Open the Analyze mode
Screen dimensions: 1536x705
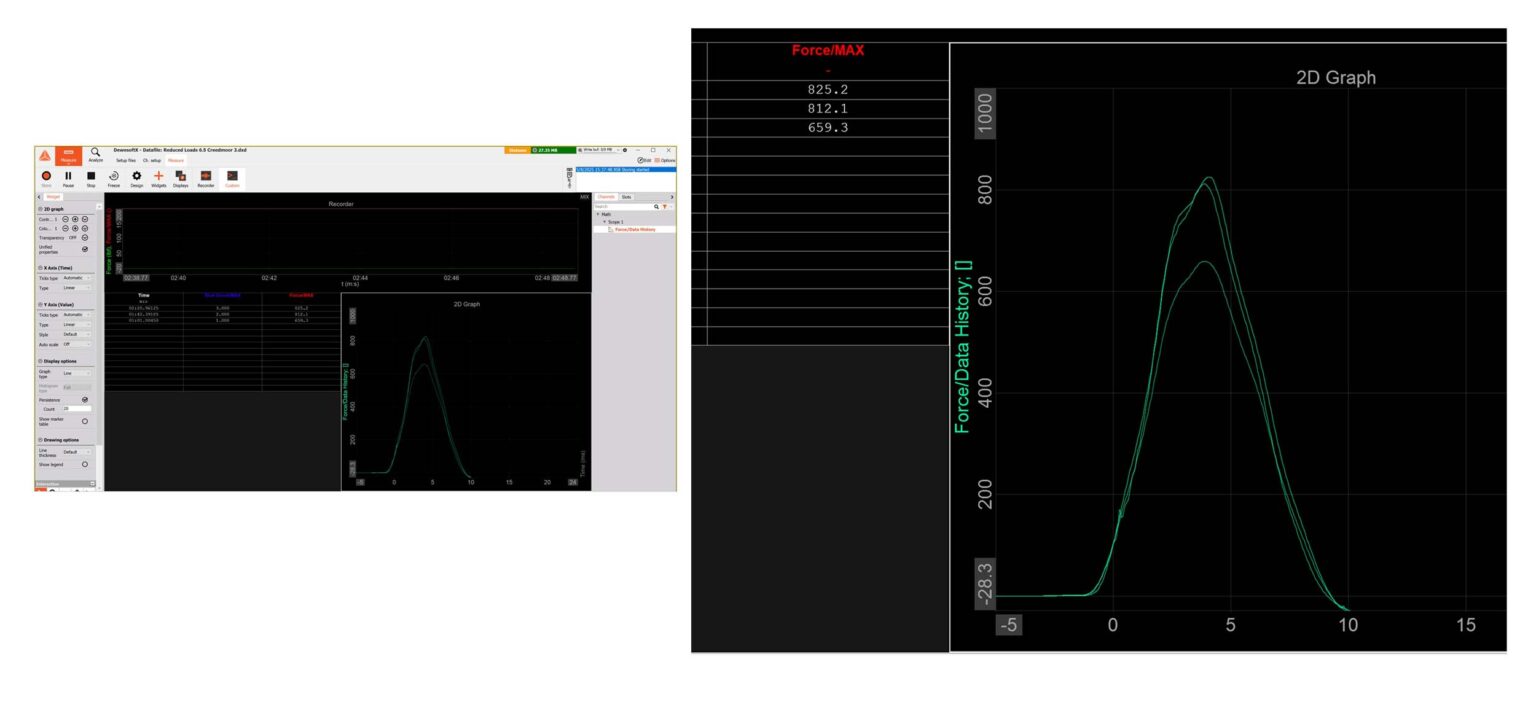pyautogui.click(x=96, y=154)
